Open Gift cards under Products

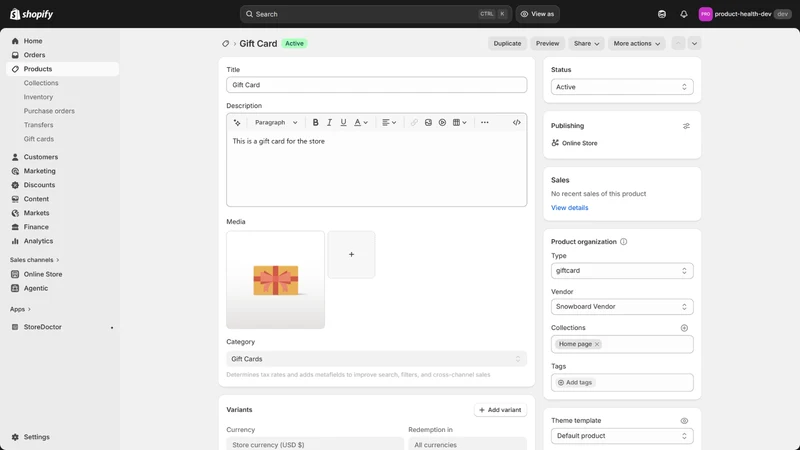(39, 139)
